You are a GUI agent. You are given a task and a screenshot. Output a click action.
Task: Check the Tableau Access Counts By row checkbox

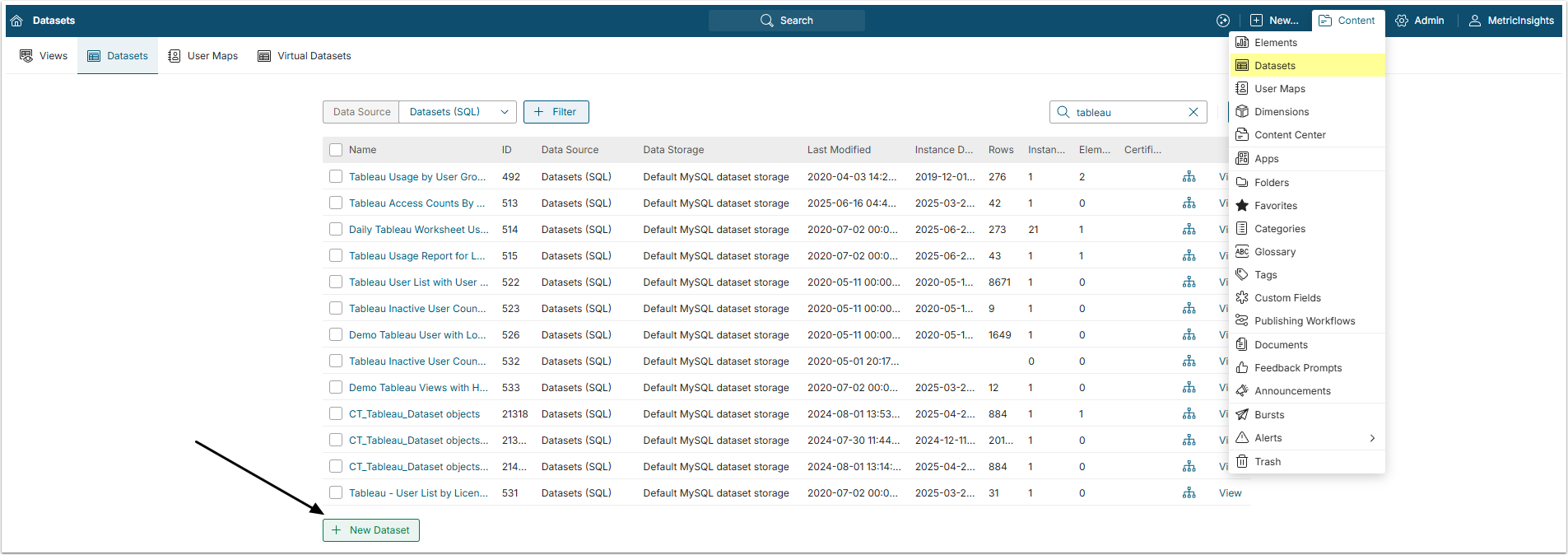tap(336, 203)
